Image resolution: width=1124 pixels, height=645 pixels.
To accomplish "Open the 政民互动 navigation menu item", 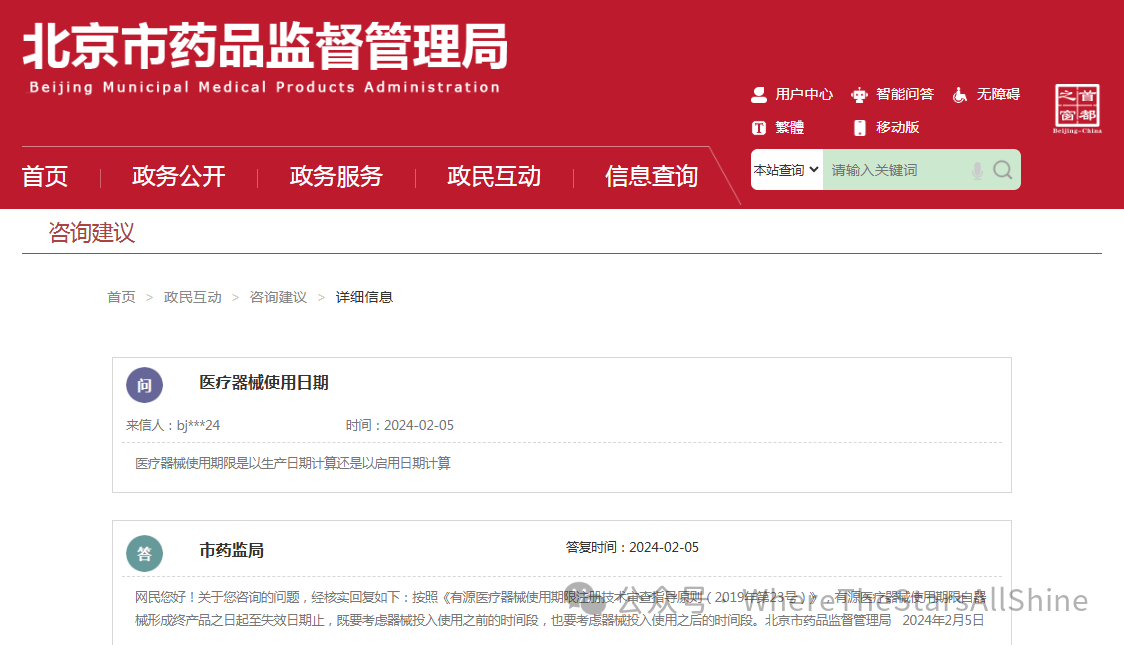I will [x=494, y=176].
